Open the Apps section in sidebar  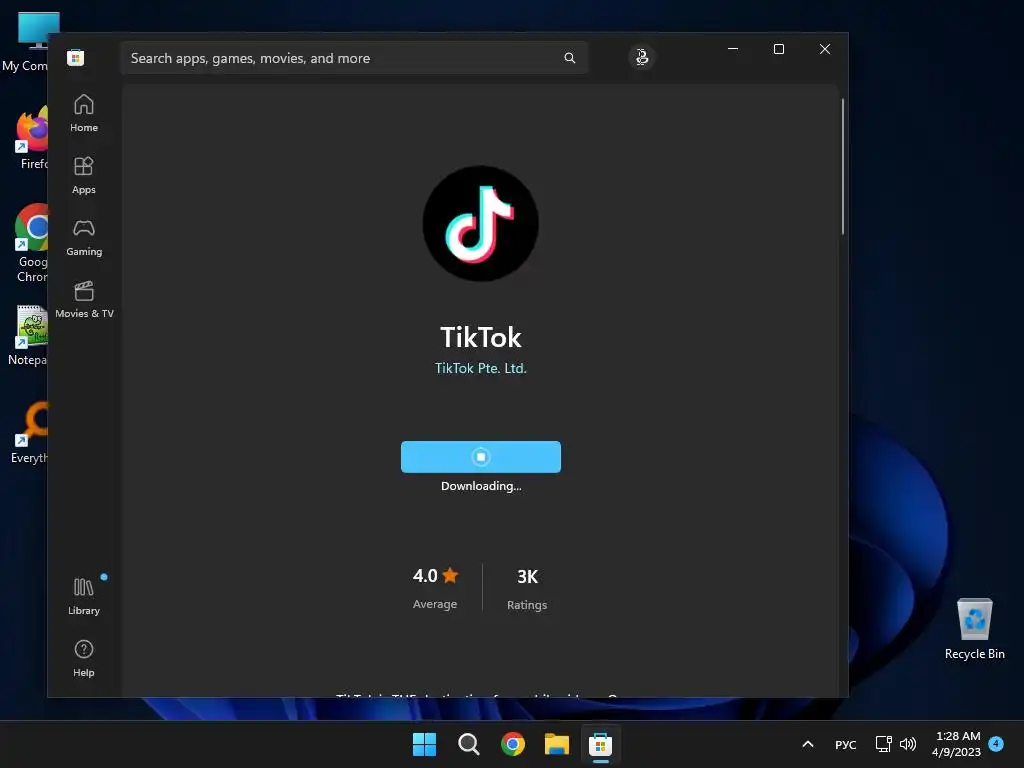tap(84, 175)
